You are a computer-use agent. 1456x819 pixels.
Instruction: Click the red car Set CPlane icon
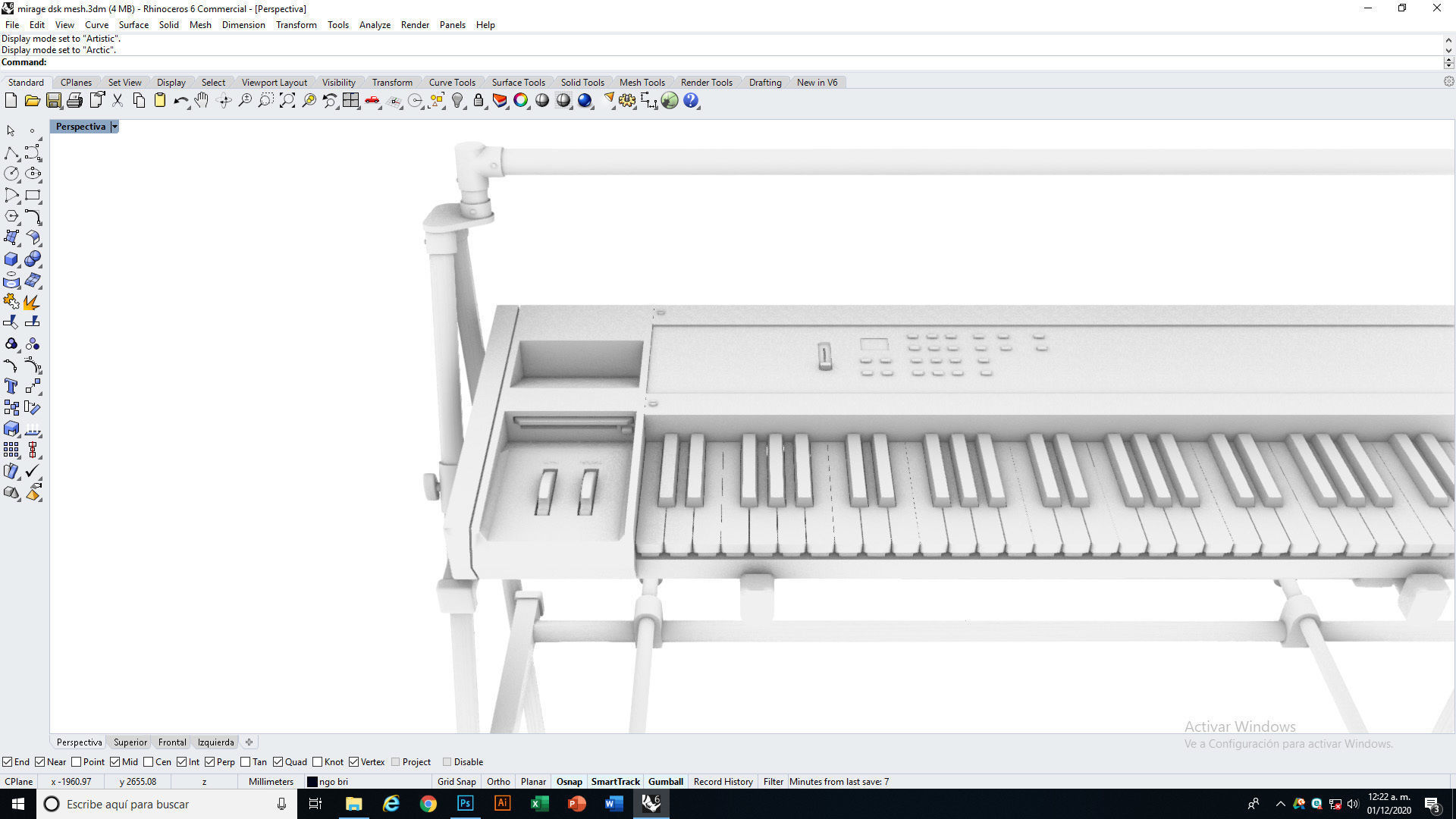(372, 101)
